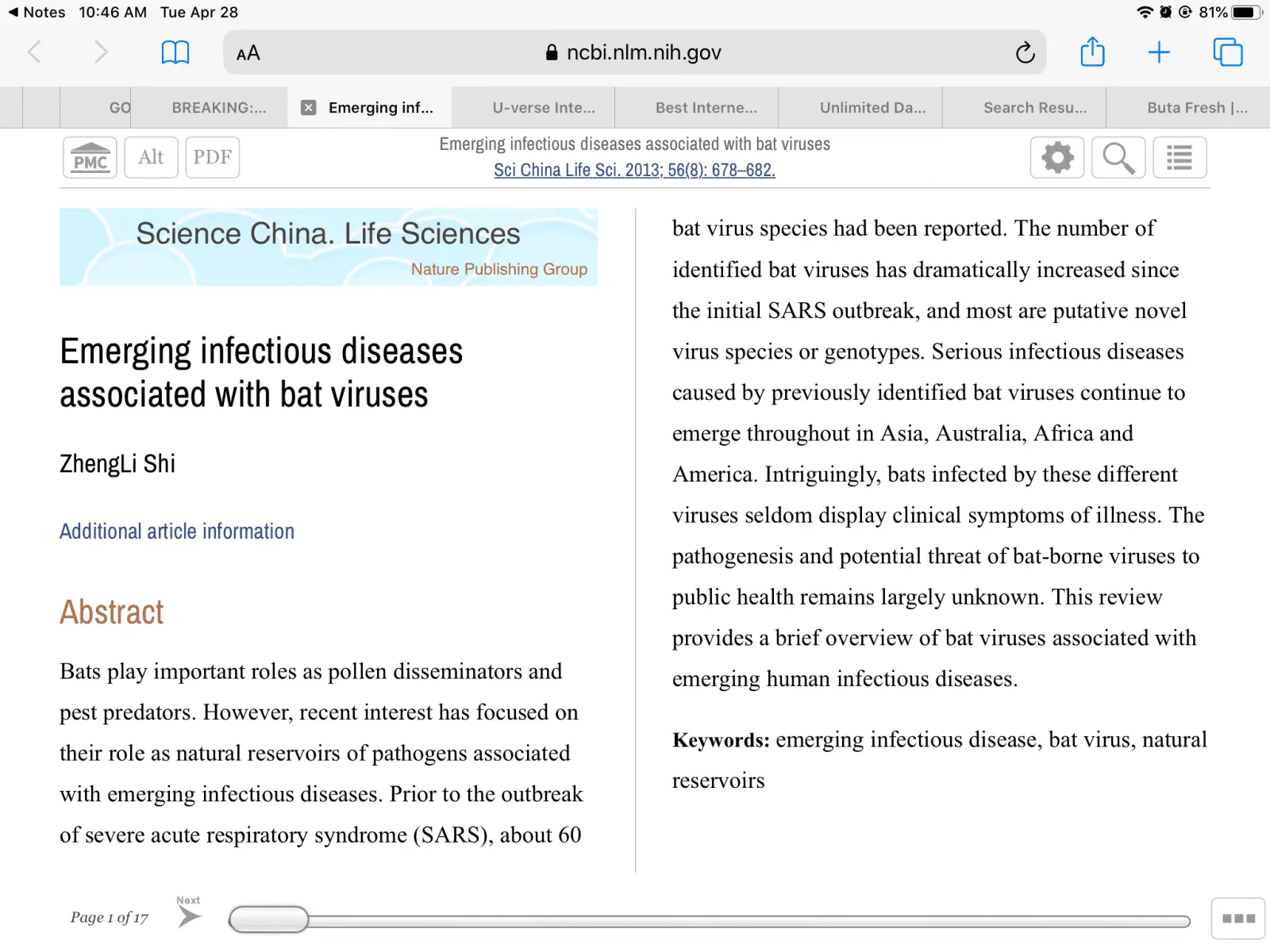
Task: Close the Emerging inf... tab
Action: pyautogui.click(x=309, y=108)
